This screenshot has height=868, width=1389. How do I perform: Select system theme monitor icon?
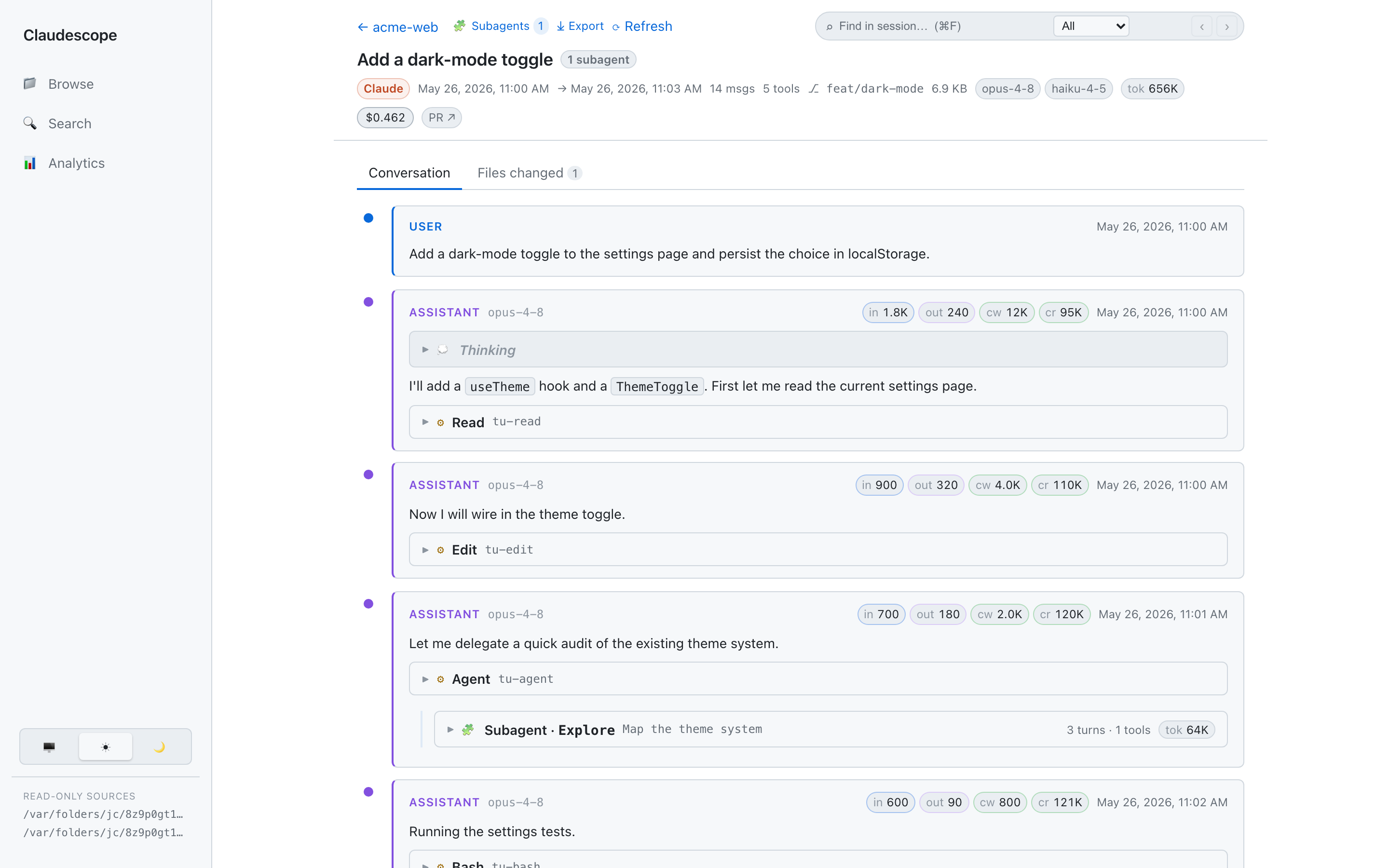(49, 747)
